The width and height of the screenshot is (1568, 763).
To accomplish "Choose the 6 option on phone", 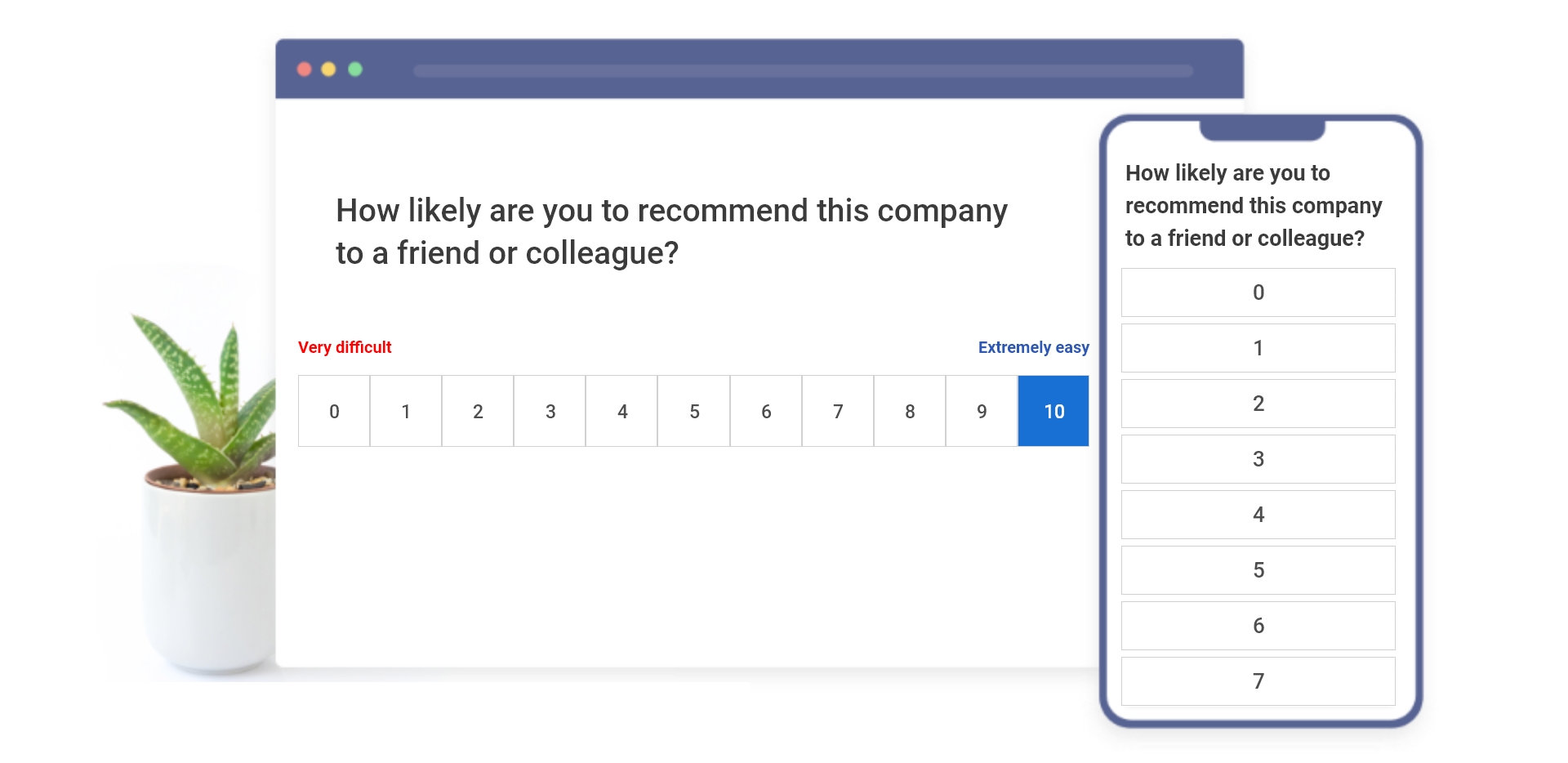I will [1258, 626].
